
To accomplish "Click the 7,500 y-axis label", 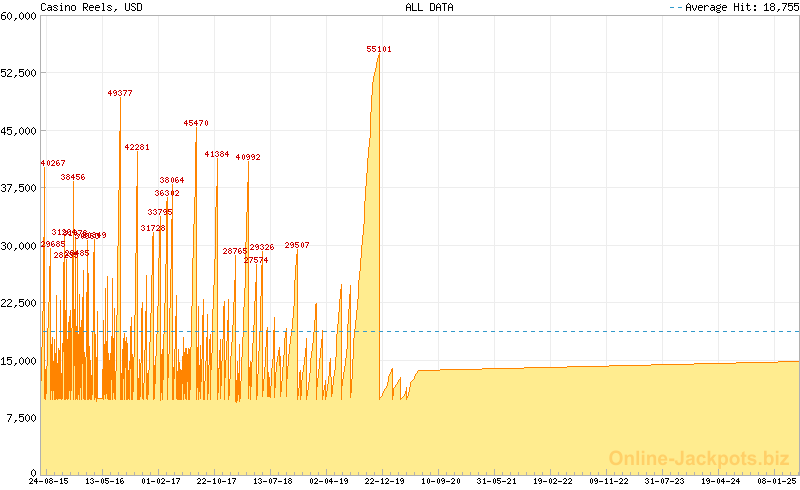I will point(22,417).
